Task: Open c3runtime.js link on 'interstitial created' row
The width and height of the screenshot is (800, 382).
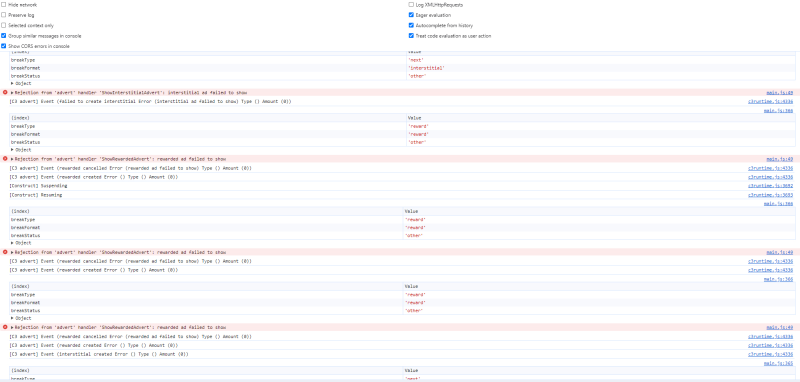Action: click(x=770, y=354)
